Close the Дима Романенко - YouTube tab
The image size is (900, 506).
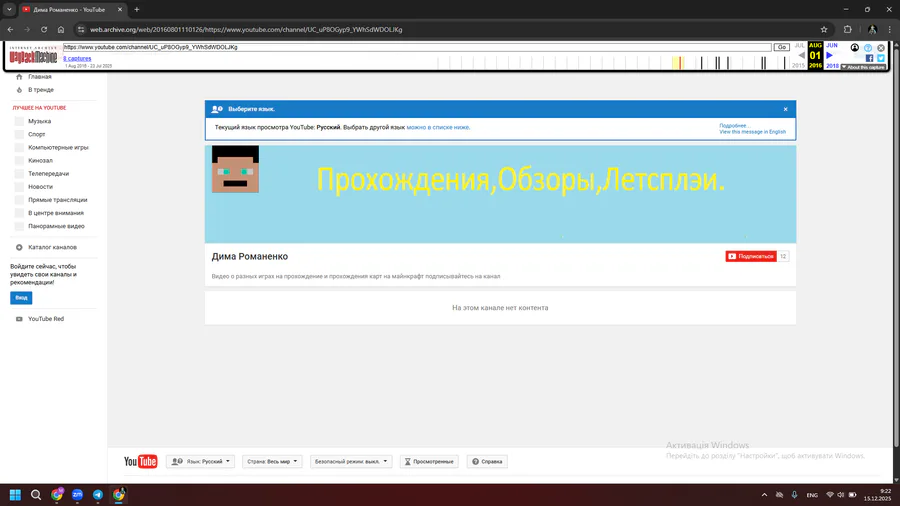pyautogui.click(x=119, y=10)
